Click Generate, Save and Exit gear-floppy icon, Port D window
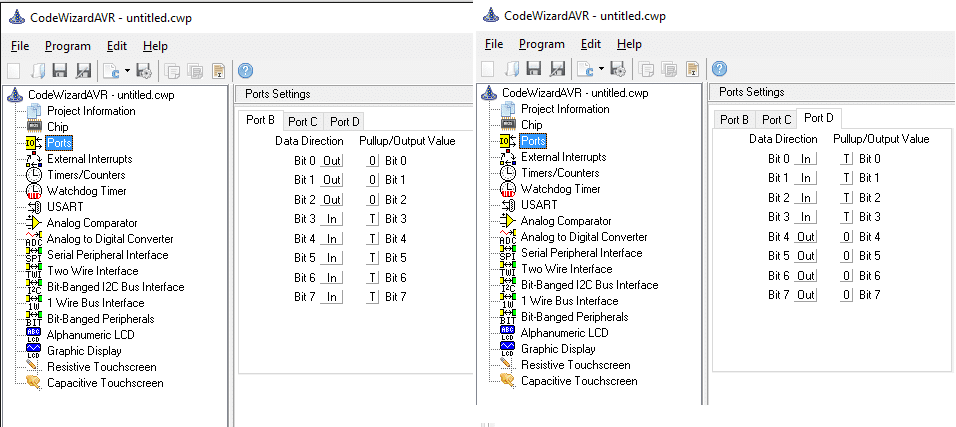Screen dimensions: 956x427 pyautogui.click(x=617, y=68)
